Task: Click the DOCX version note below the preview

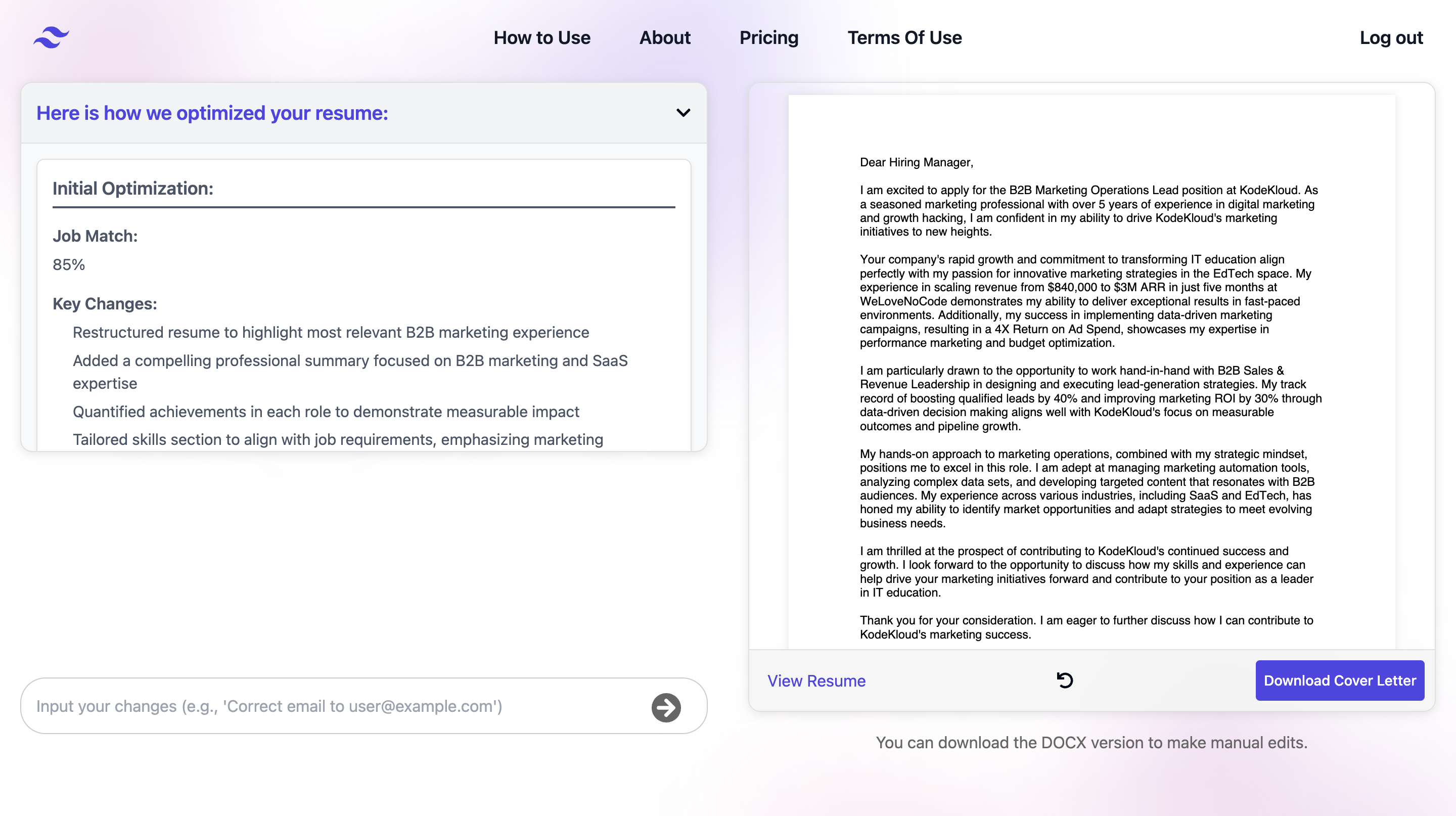Action: [1091, 743]
